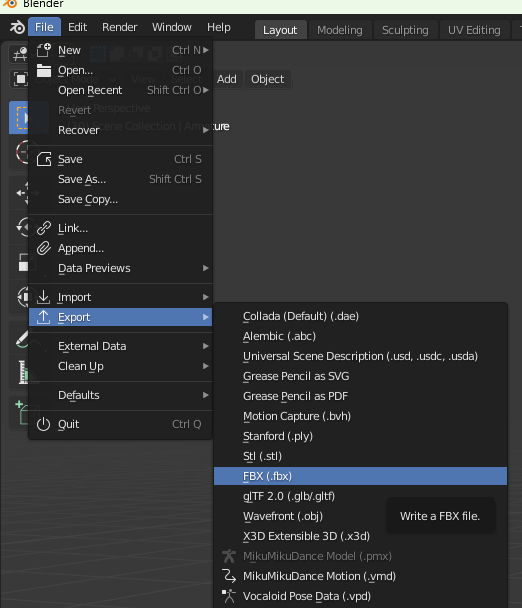This screenshot has width=522, height=608.
Task: Choose Append... from File menu
Action: (121, 248)
